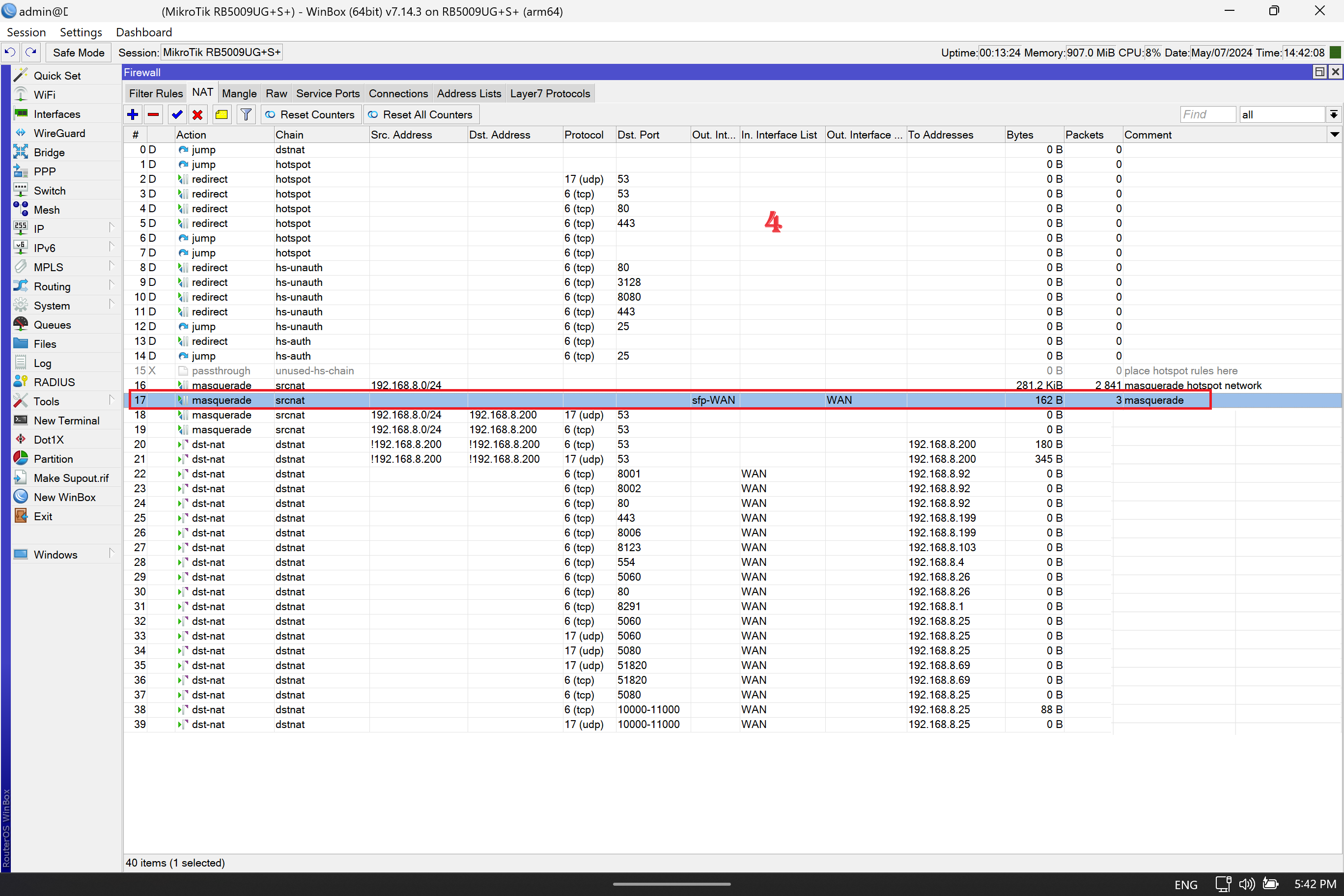The image size is (1344, 896).
Task: Open the Bridge menu
Action: [x=49, y=153]
